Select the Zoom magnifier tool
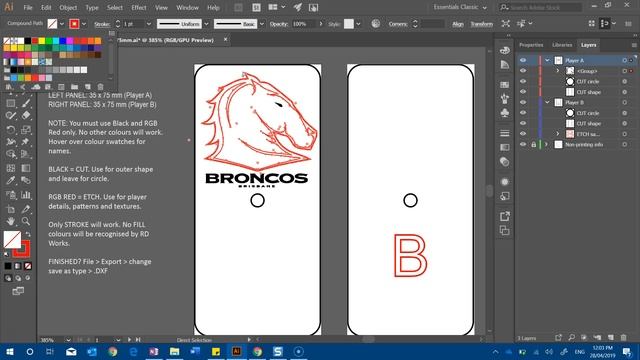This screenshot has width=640, height=360. 26,221
